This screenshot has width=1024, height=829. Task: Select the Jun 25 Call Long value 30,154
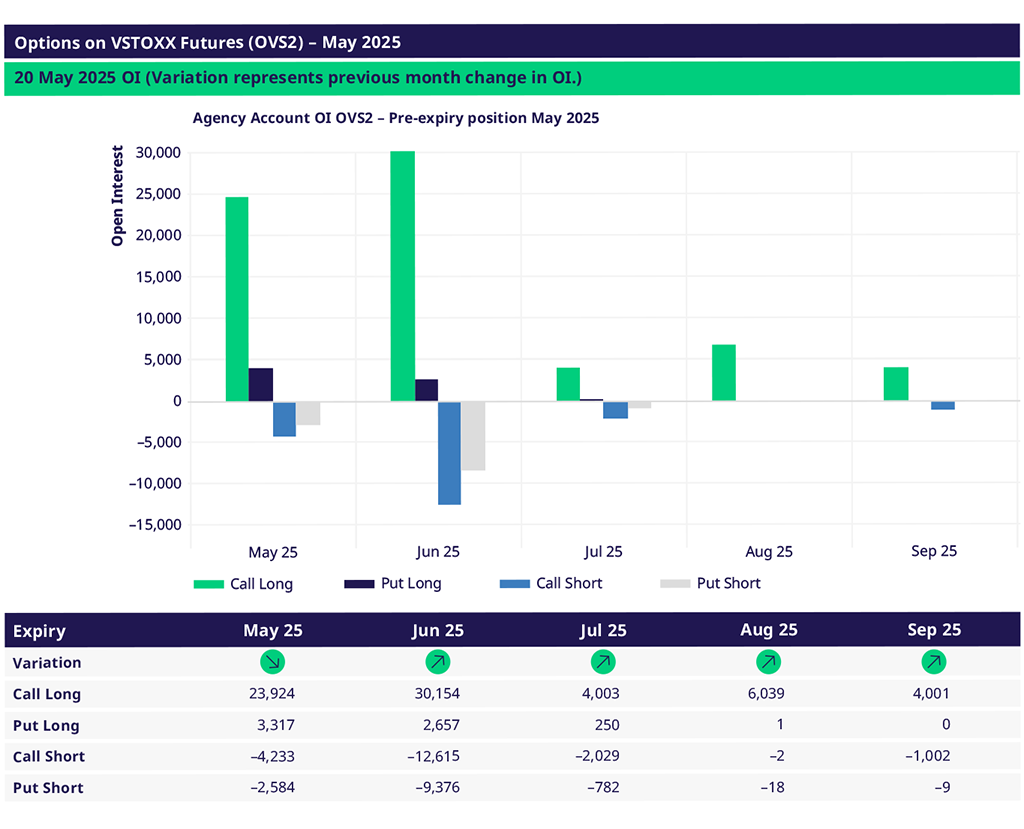437,694
